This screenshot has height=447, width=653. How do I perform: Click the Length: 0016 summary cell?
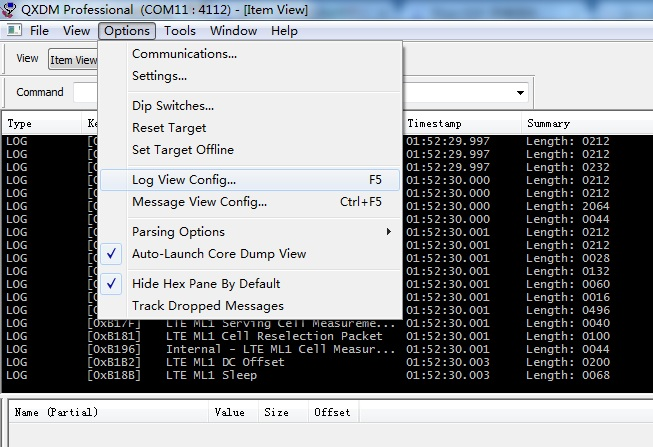coord(568,297)
